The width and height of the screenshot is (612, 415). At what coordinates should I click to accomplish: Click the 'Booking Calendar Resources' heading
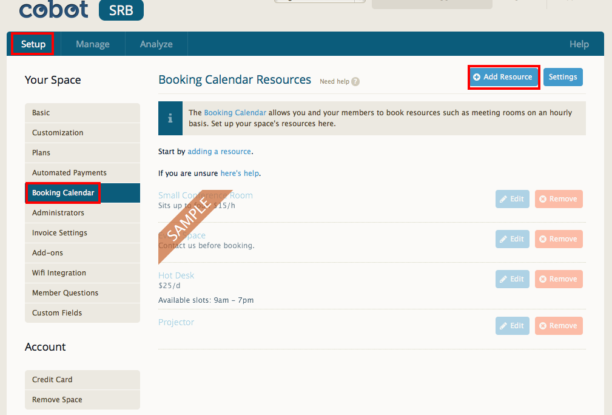pyautogui.click(x=235, y=80)
